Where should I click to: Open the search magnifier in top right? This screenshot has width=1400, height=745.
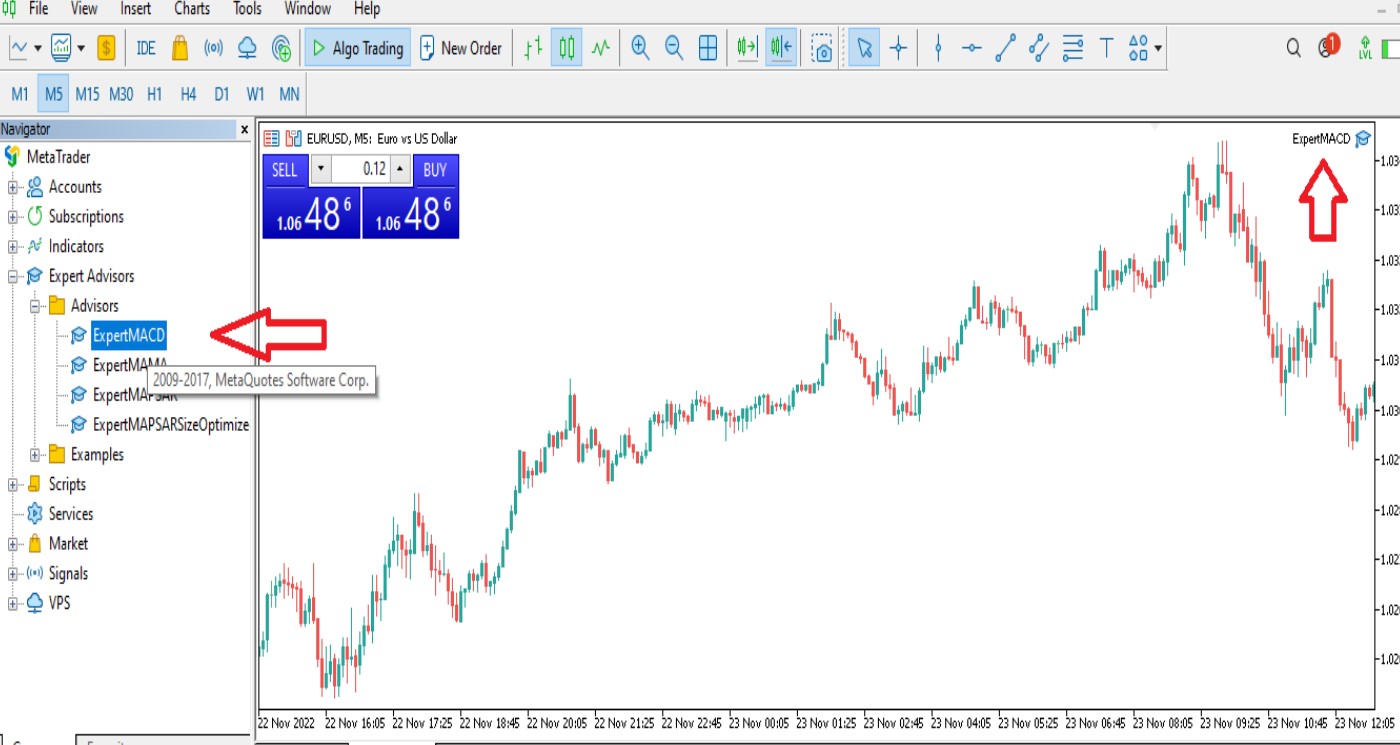(1294, 48)
